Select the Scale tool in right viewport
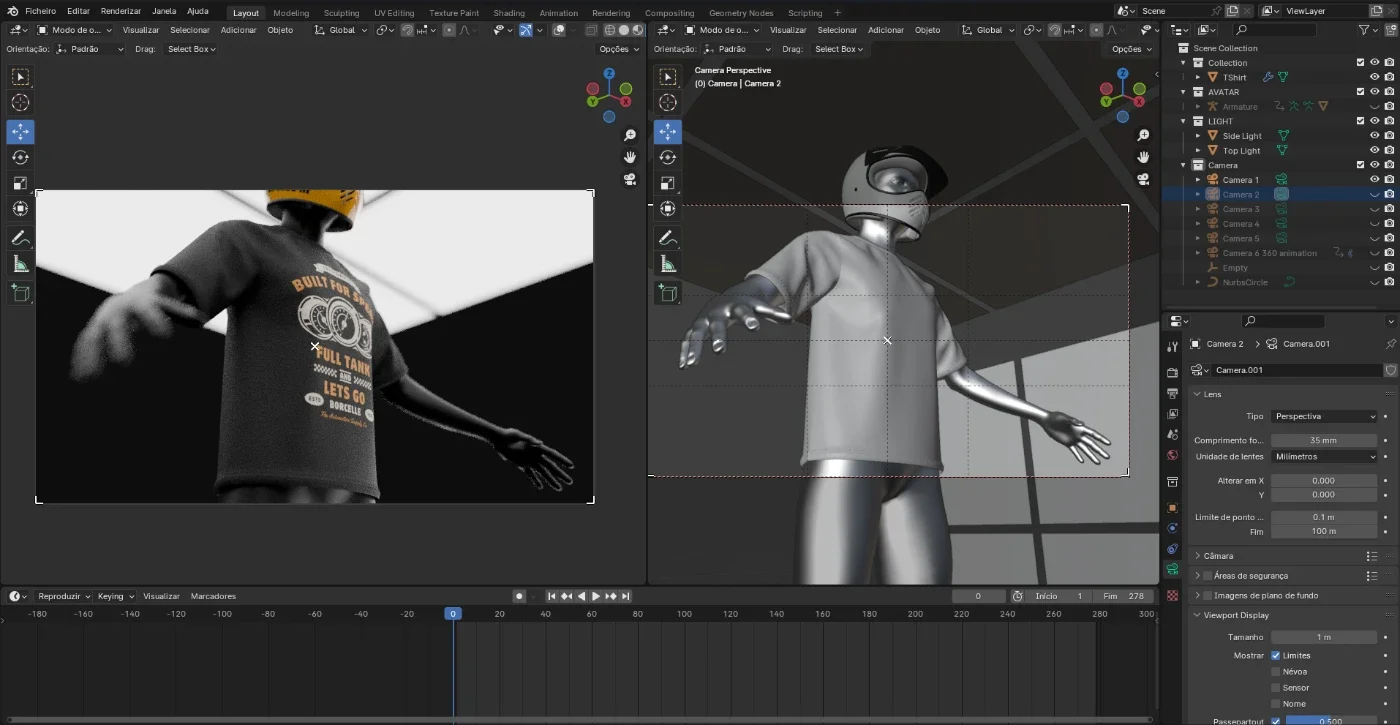The width and height of the screenshot is (1400, 725). tap(667, 183)
